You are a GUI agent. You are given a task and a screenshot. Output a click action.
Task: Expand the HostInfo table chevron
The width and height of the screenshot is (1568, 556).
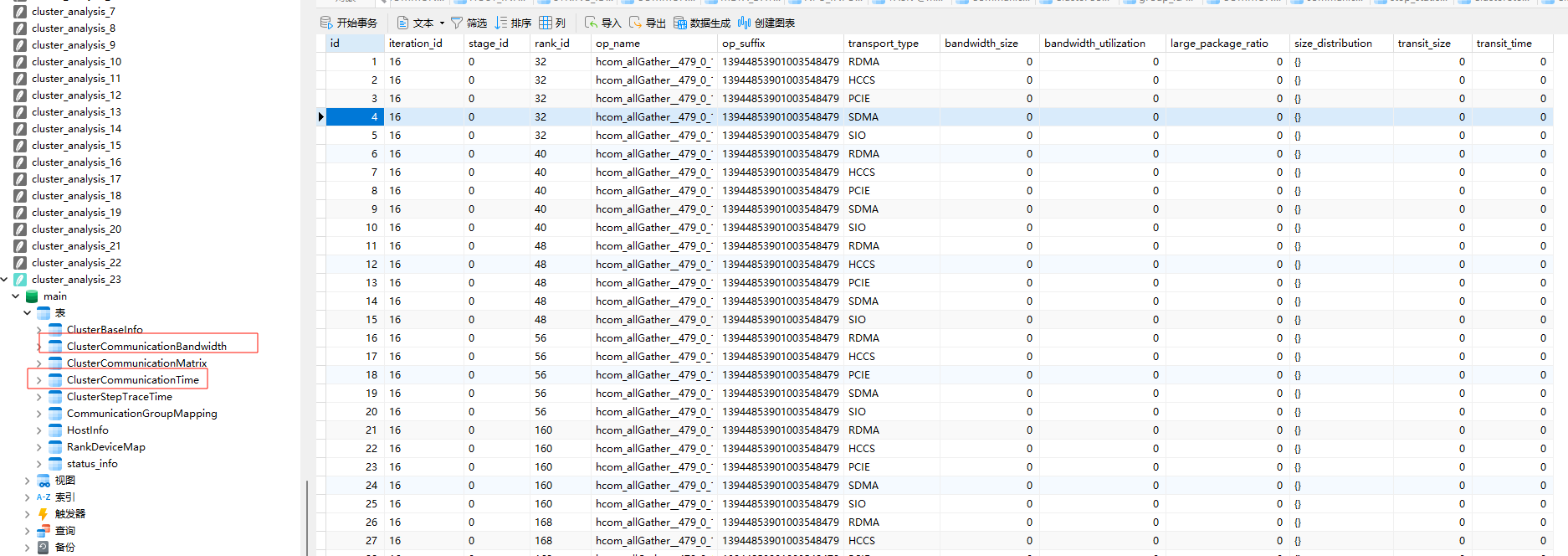pyautogui.click(x=38, y=430)
